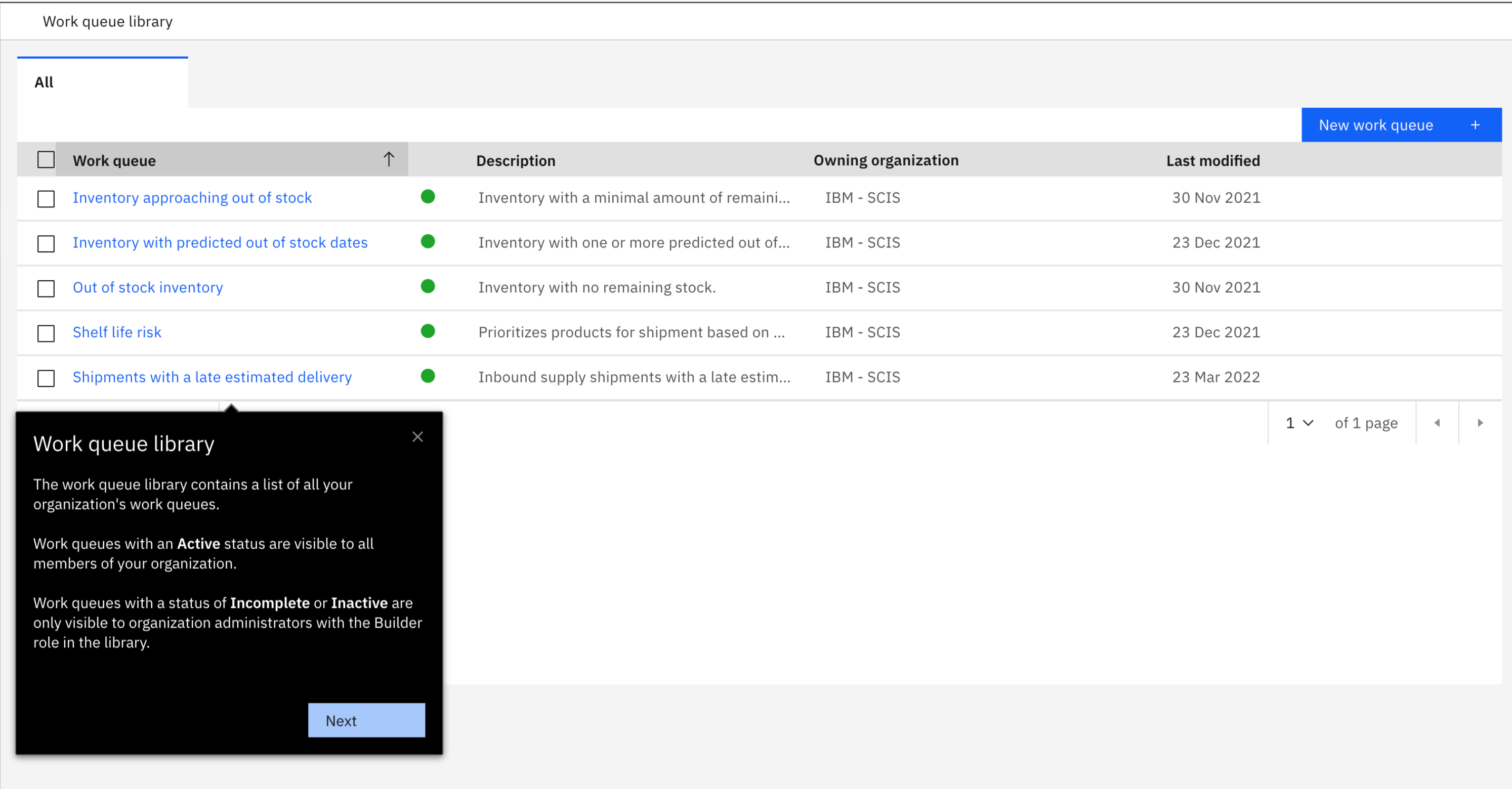The image size is (1512, 789).
Task: Sort by Last modified column header
Action: (1212, 161)
